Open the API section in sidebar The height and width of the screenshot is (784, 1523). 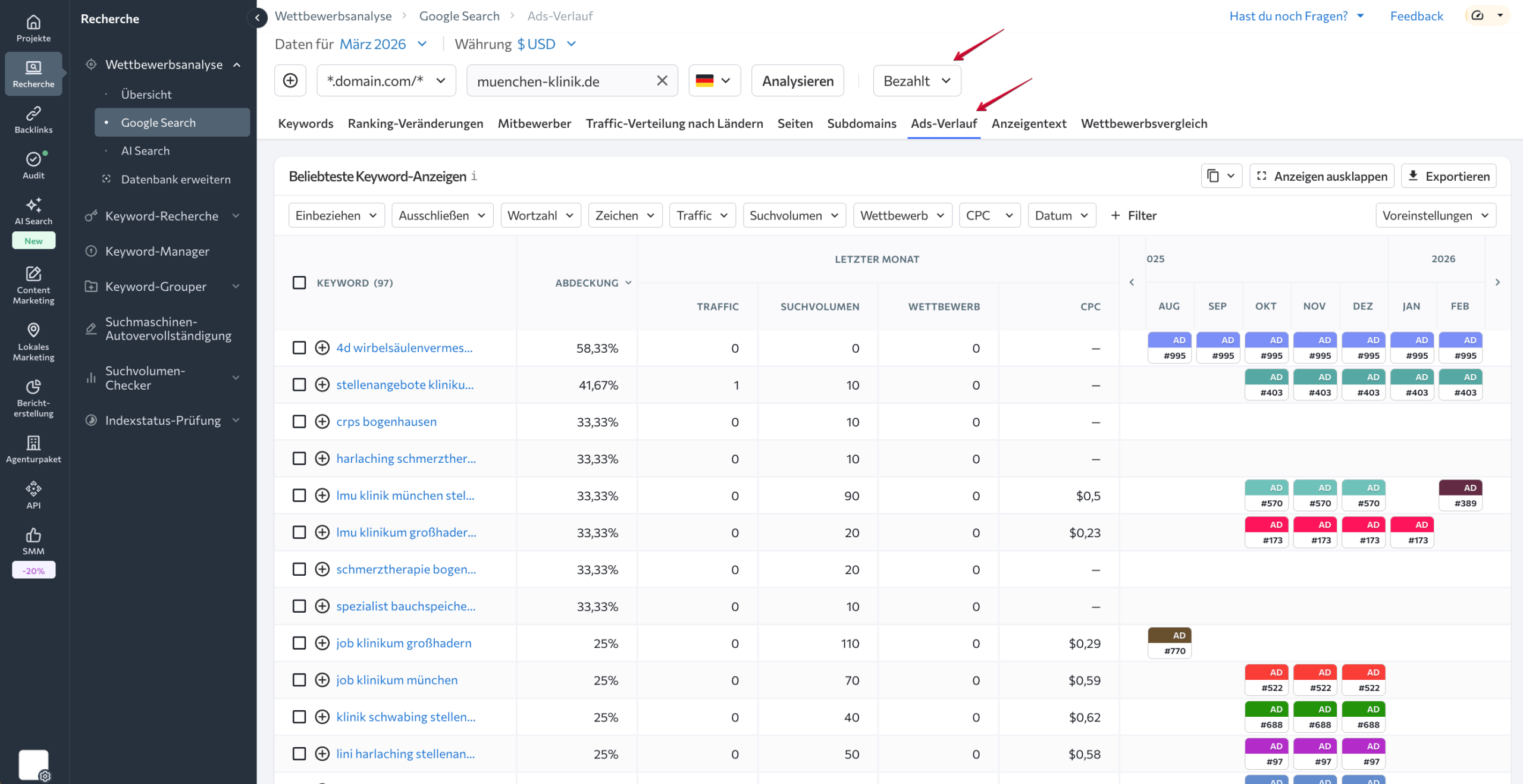click(33, 494)
